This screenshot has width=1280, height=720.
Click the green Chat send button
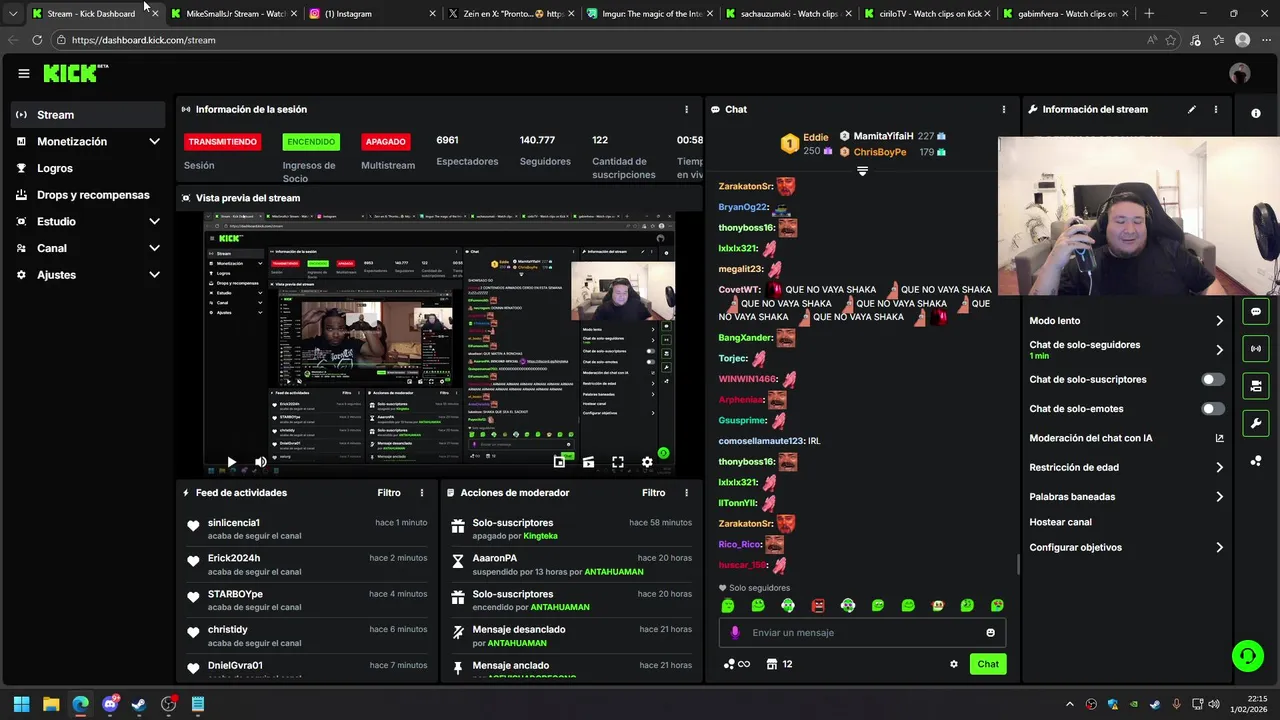tap(988, 664)
